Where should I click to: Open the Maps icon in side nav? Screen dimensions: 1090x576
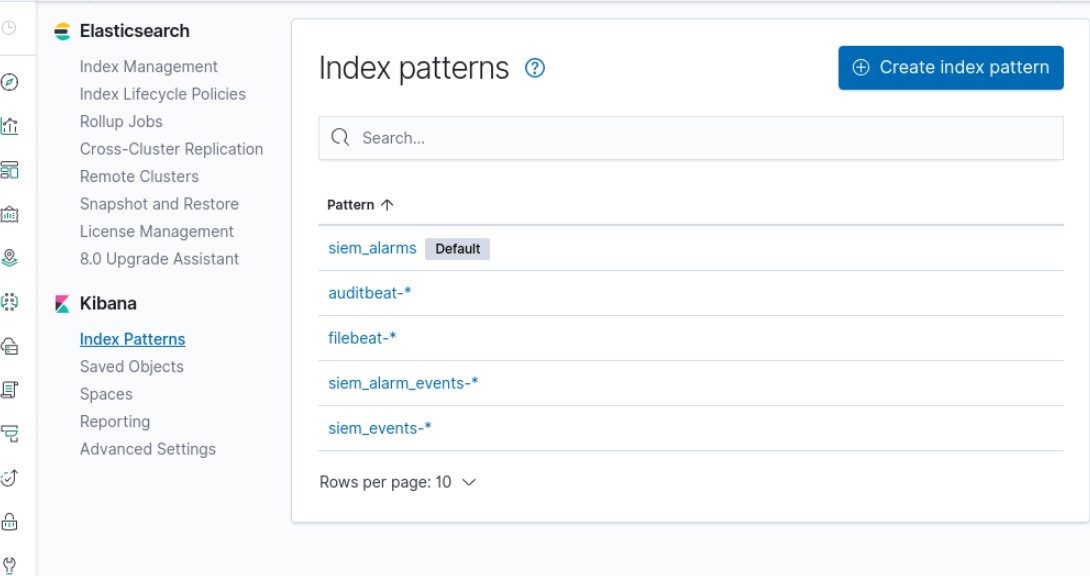coord(9,258)
